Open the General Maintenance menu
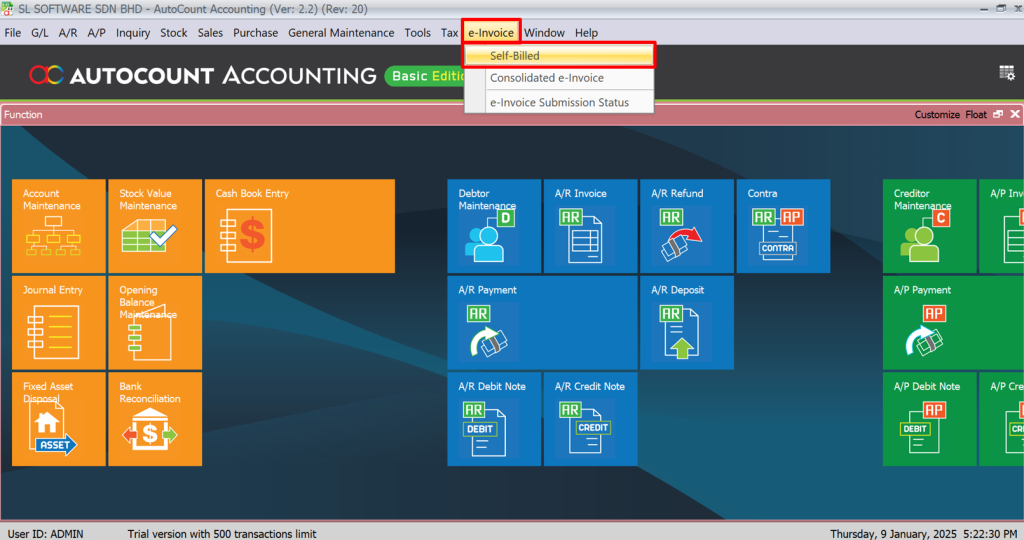The image size is (1024, 540). point(341,33)
